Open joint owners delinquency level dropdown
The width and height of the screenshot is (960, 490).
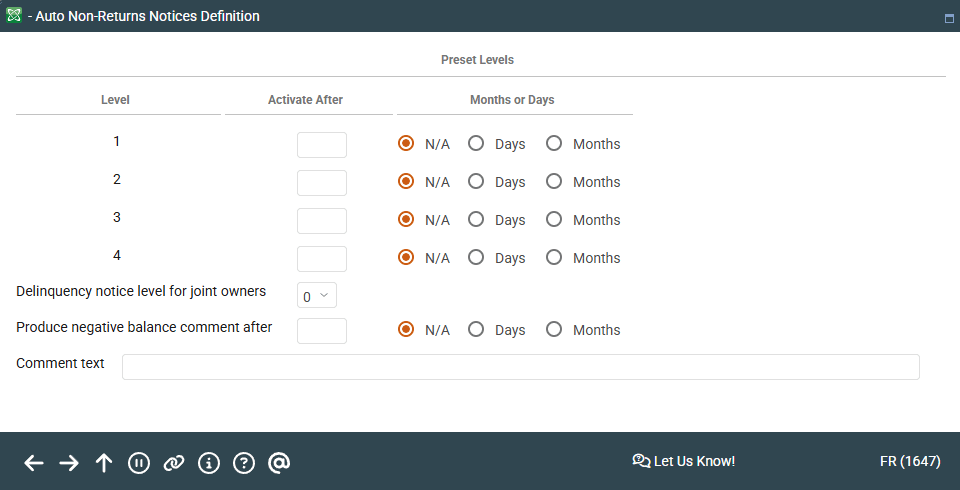point(317,296)
